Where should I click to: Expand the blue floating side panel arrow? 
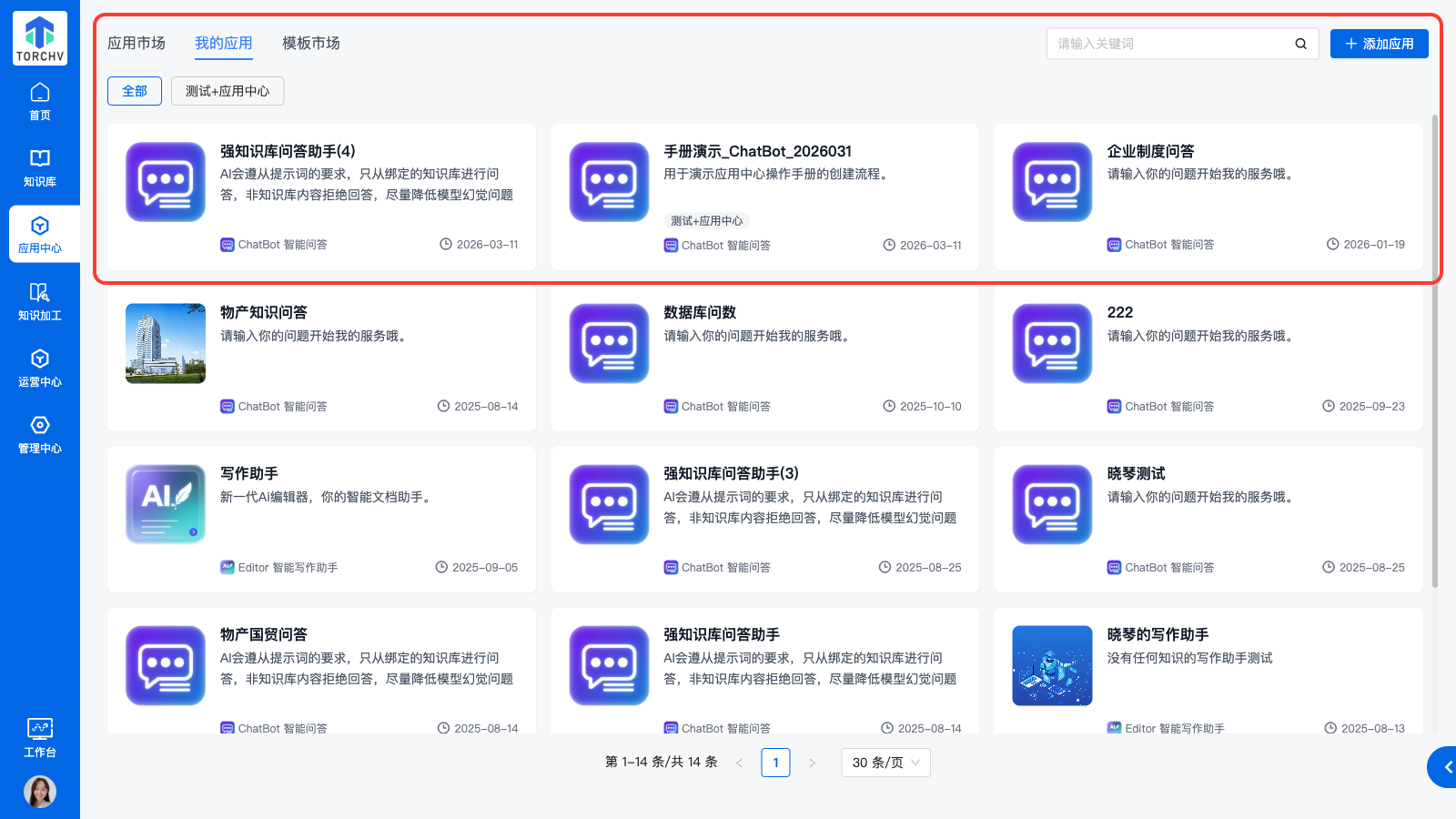(1445, 767)
